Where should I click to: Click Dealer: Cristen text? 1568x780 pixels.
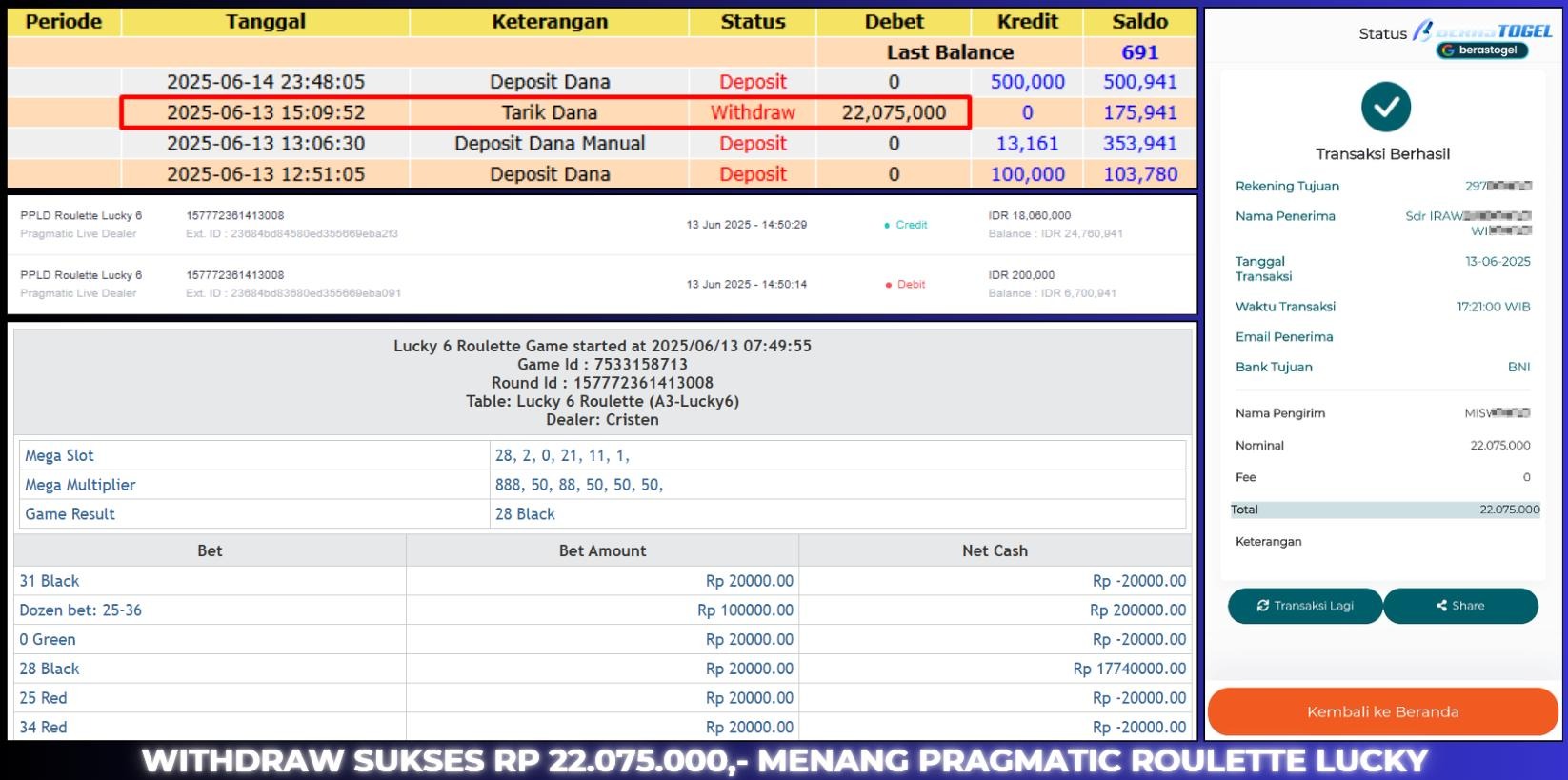(x=602, y=419)
